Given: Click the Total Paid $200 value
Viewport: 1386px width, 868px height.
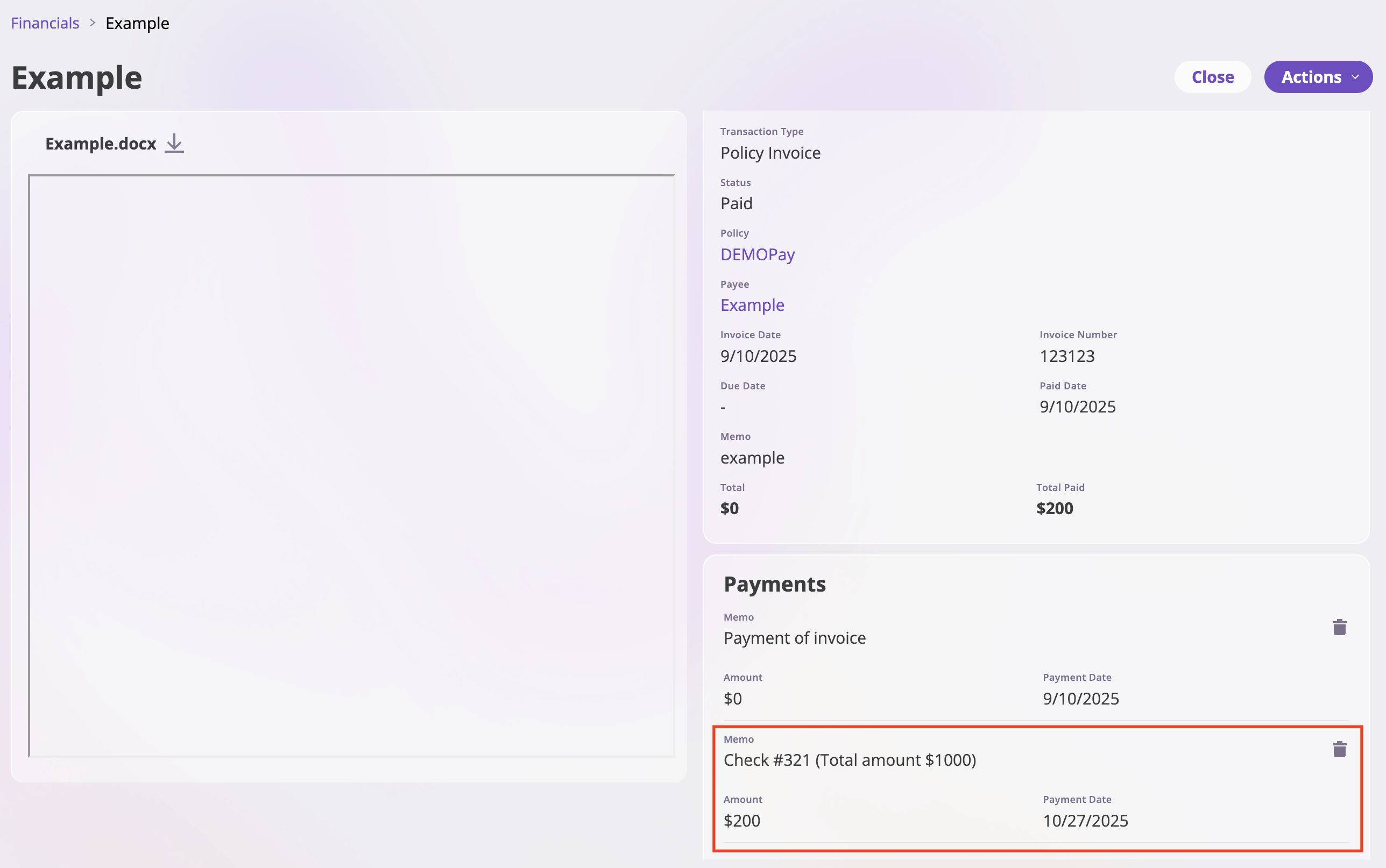Looking at the screenshot, I should click(1054, 508).
